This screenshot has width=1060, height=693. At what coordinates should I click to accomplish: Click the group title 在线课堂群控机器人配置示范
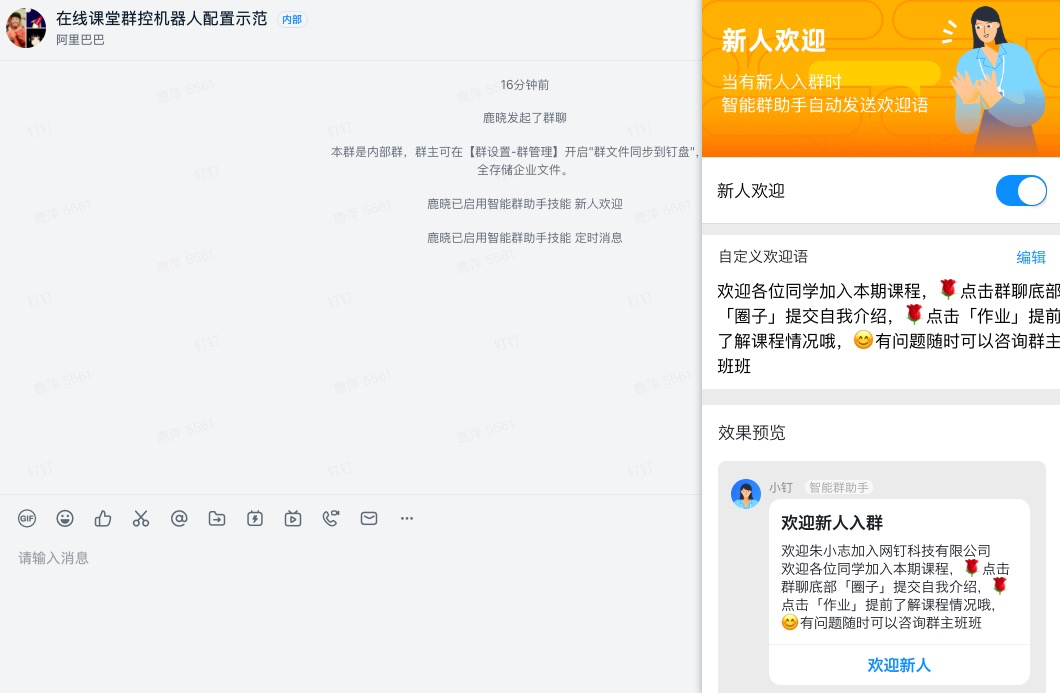coord(162,18)
